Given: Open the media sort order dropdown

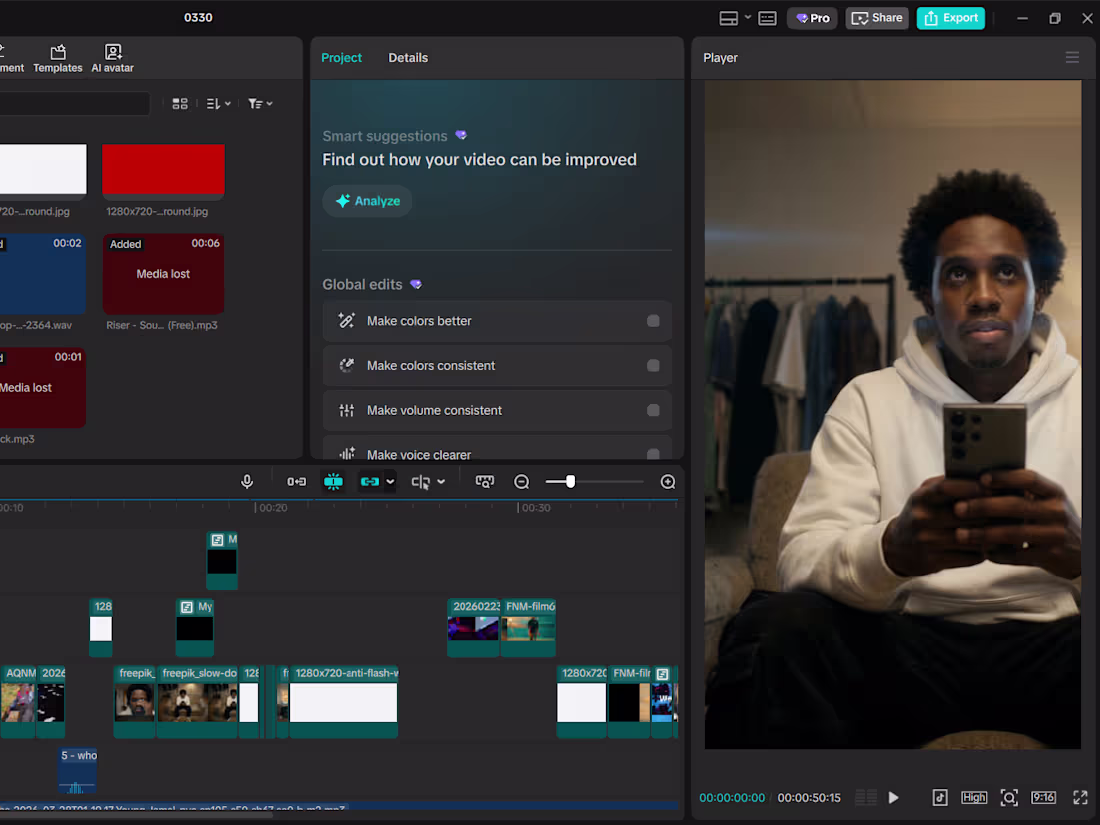Looking at the screenshot, I should point(218,104).
